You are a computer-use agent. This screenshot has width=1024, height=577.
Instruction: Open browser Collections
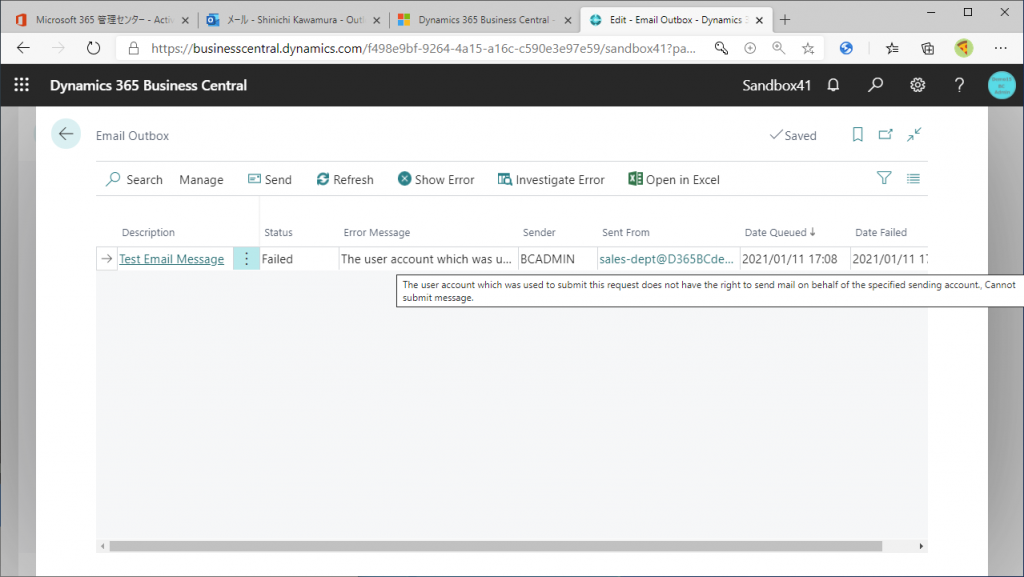tap(927, 48)
